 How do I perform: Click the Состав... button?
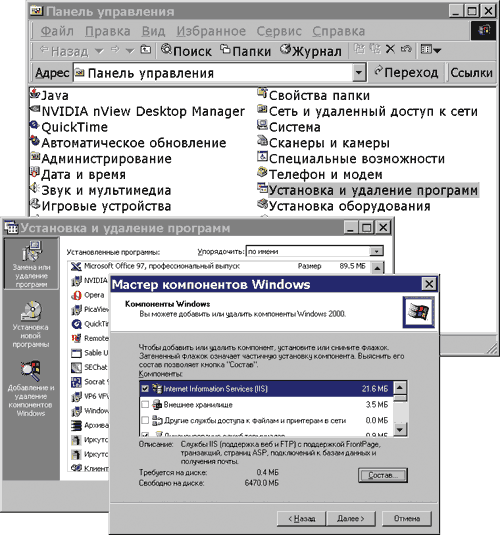coord(383,475)
